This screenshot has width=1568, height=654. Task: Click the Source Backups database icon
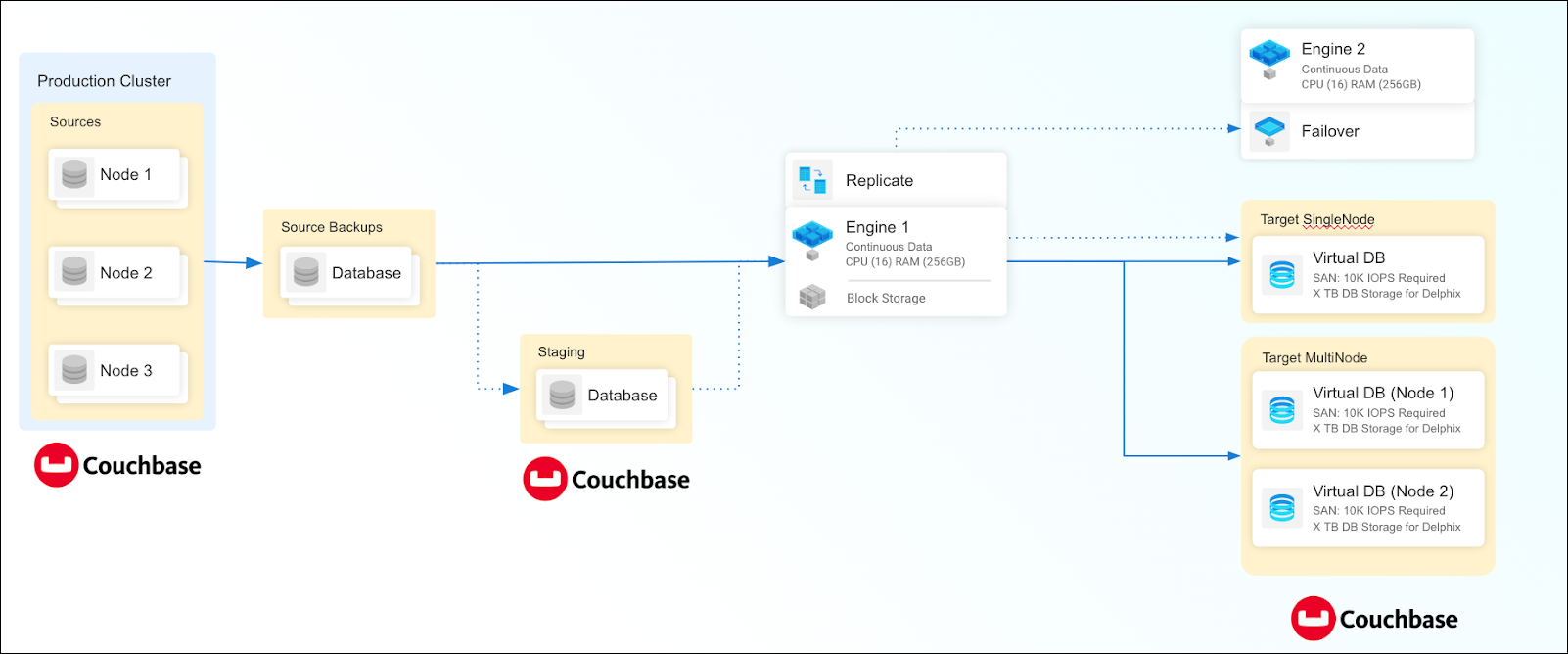tap(306, 272)
